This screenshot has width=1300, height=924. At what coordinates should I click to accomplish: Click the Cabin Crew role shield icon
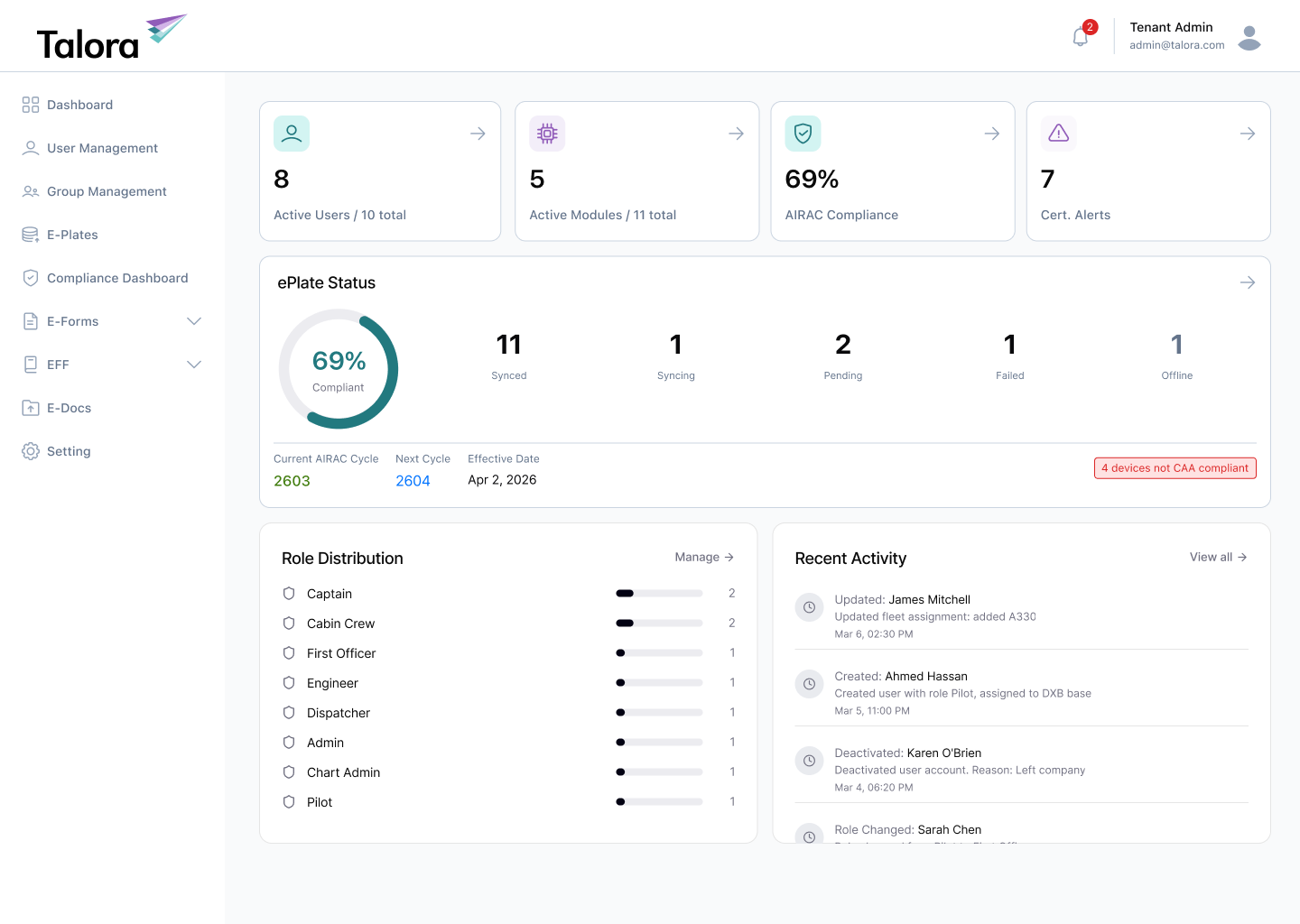point(289,624)
